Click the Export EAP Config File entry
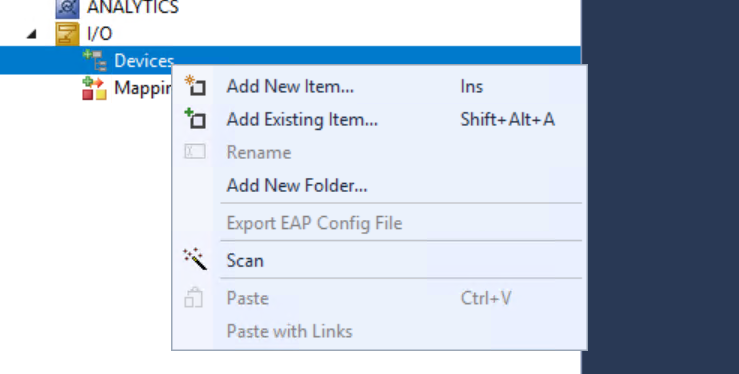Screen dimensions: 739x374 coord(314,223)
